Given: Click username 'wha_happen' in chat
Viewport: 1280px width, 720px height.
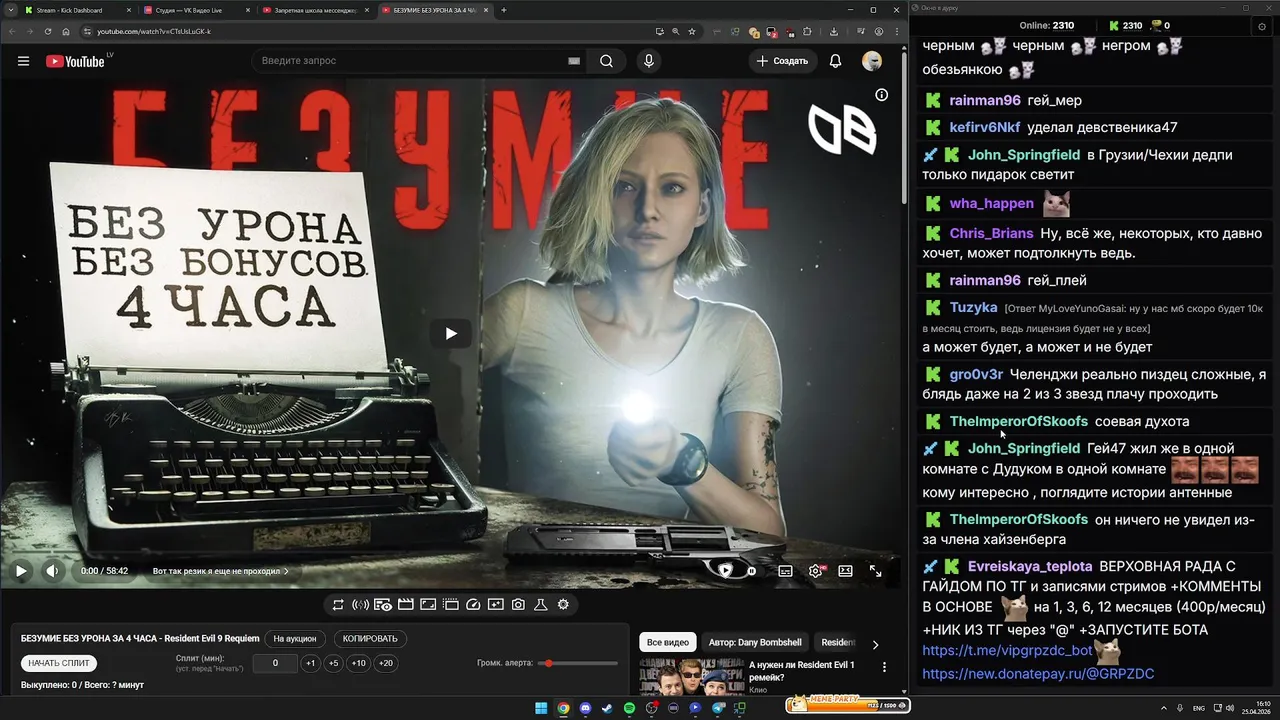Looking at the screenshot, I should (991, 203).
